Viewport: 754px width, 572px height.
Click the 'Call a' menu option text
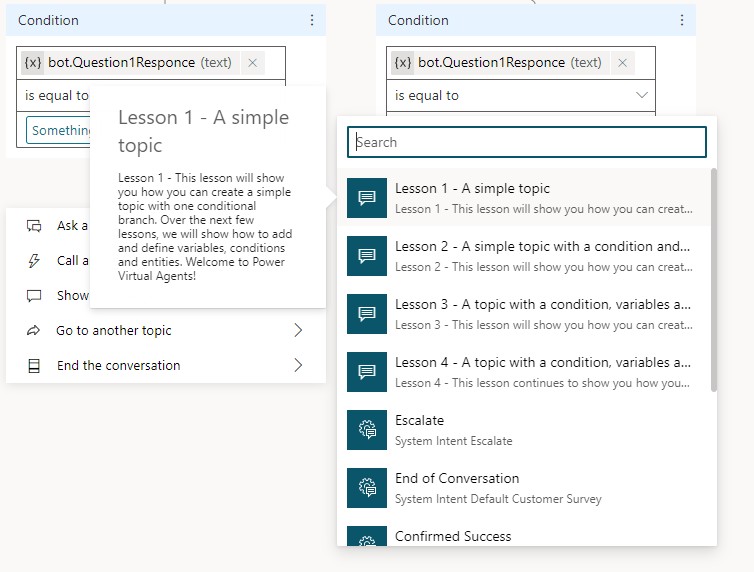pyautogui.click(x=72, y=261)
